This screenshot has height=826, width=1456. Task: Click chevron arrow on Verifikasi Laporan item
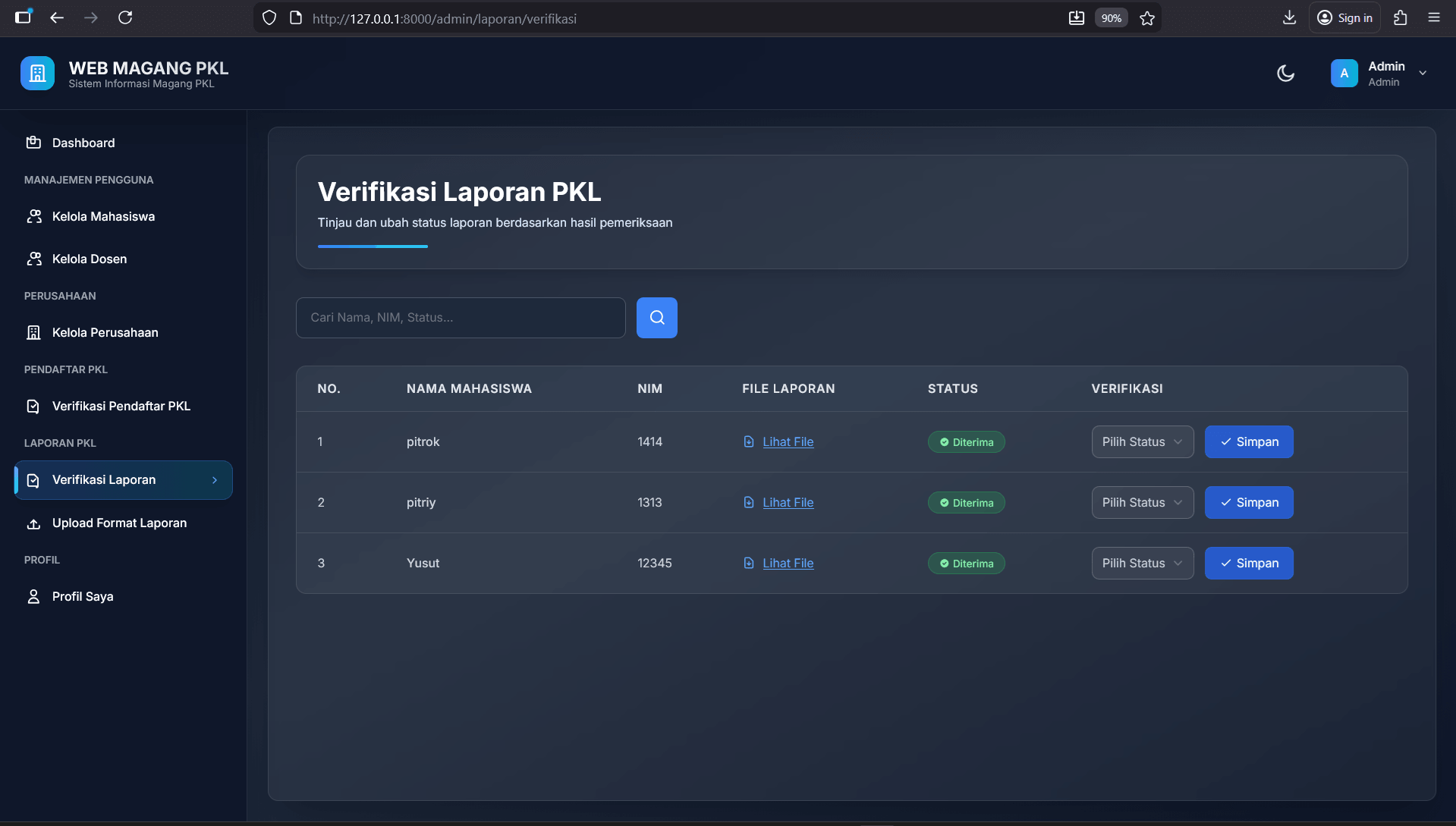click(x=215, y=480)
